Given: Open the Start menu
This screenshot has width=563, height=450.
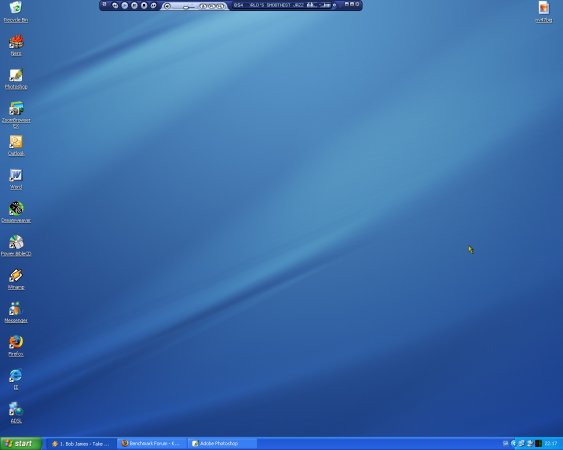Looking at the screenshot, I should pyautogui.click(x=21, y=444).
